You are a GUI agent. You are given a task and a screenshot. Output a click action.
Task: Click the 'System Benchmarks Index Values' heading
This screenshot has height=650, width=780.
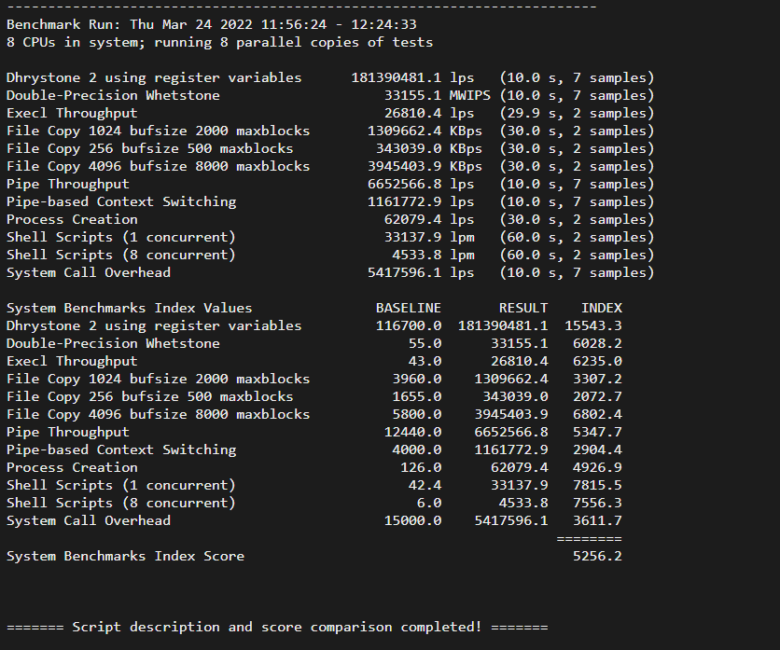coord(129,308)
